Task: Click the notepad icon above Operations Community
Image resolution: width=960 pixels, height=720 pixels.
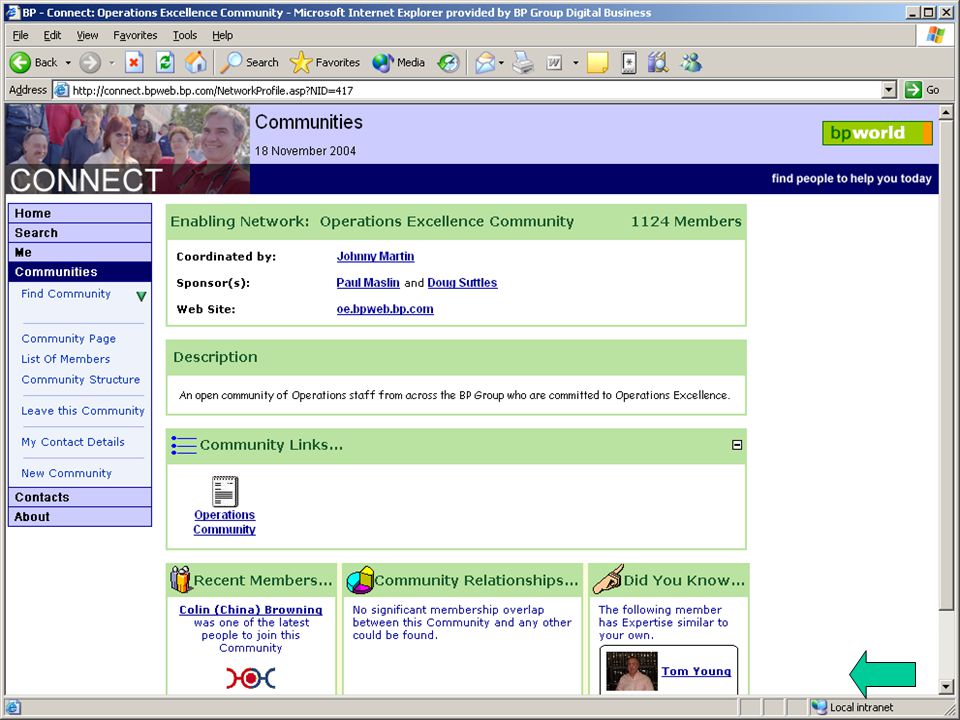Action: (x=225, y=491)
